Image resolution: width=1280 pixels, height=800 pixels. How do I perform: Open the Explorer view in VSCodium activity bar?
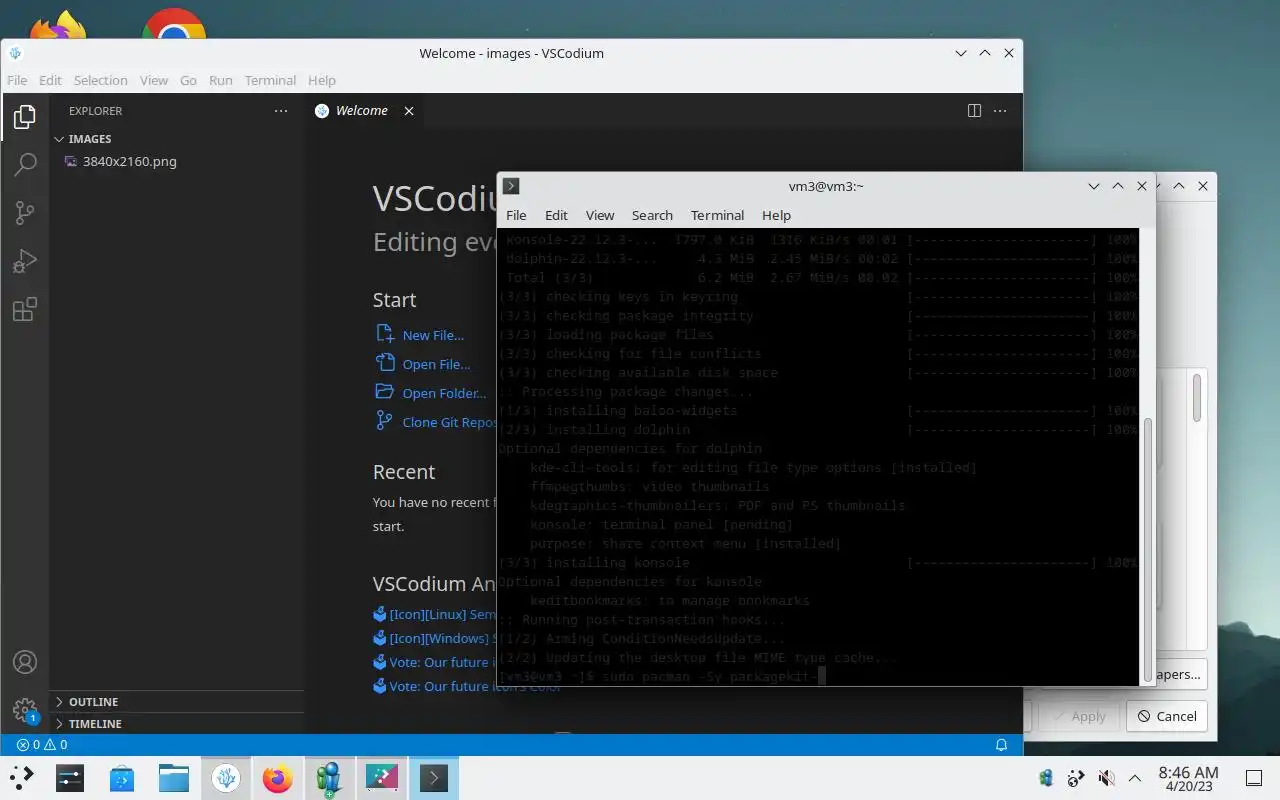[25, 118]
